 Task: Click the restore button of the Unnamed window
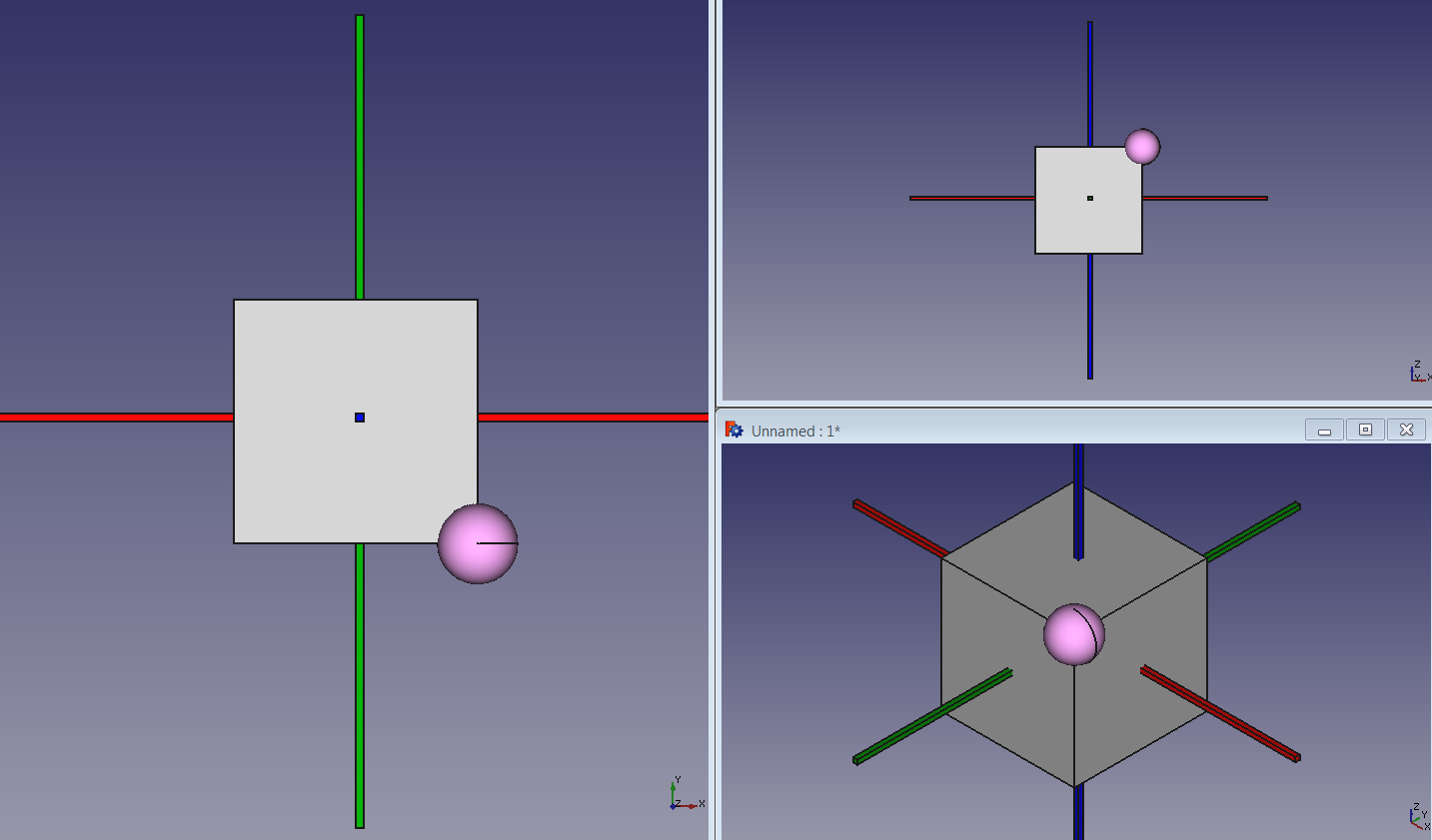(1365, 428)
